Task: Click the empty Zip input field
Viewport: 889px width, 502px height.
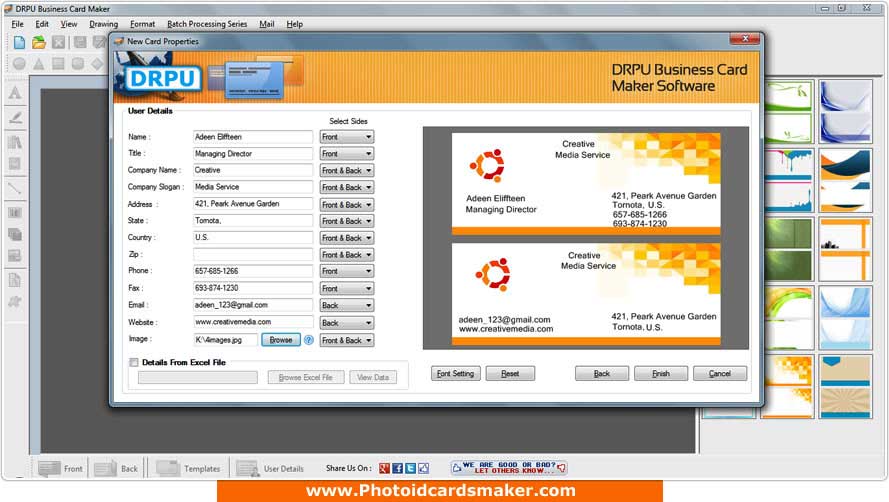Action: [253, 254]
